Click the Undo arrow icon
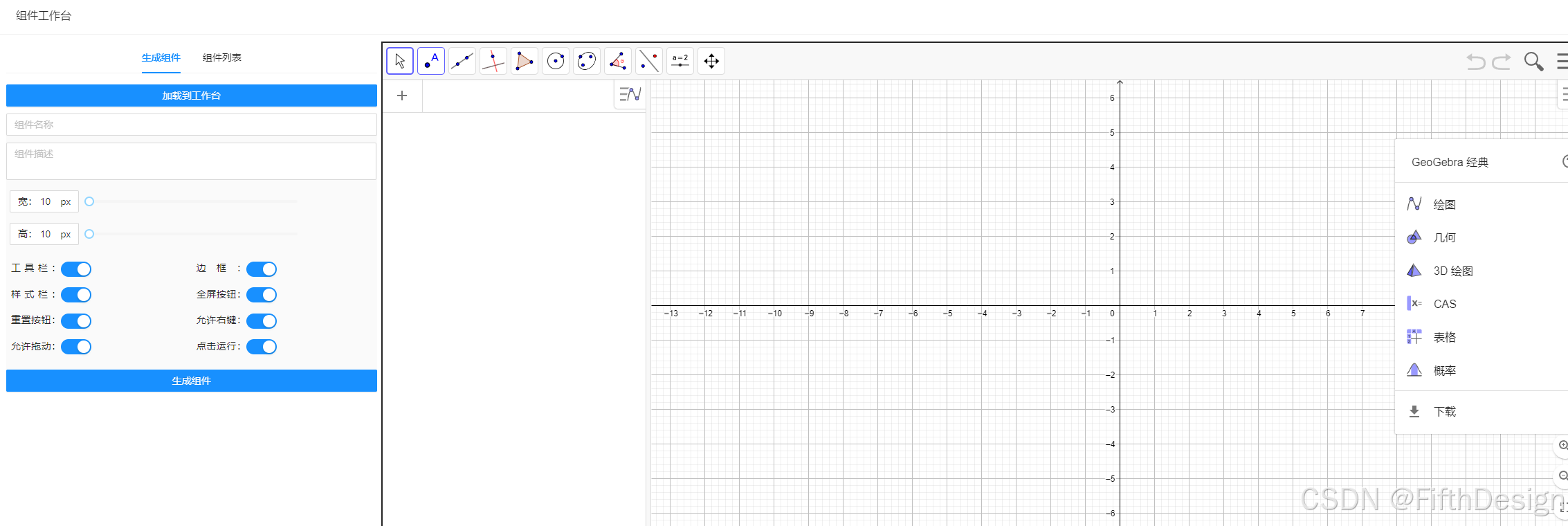Viewport: 1568px width, 526px height. [1476, 62]
